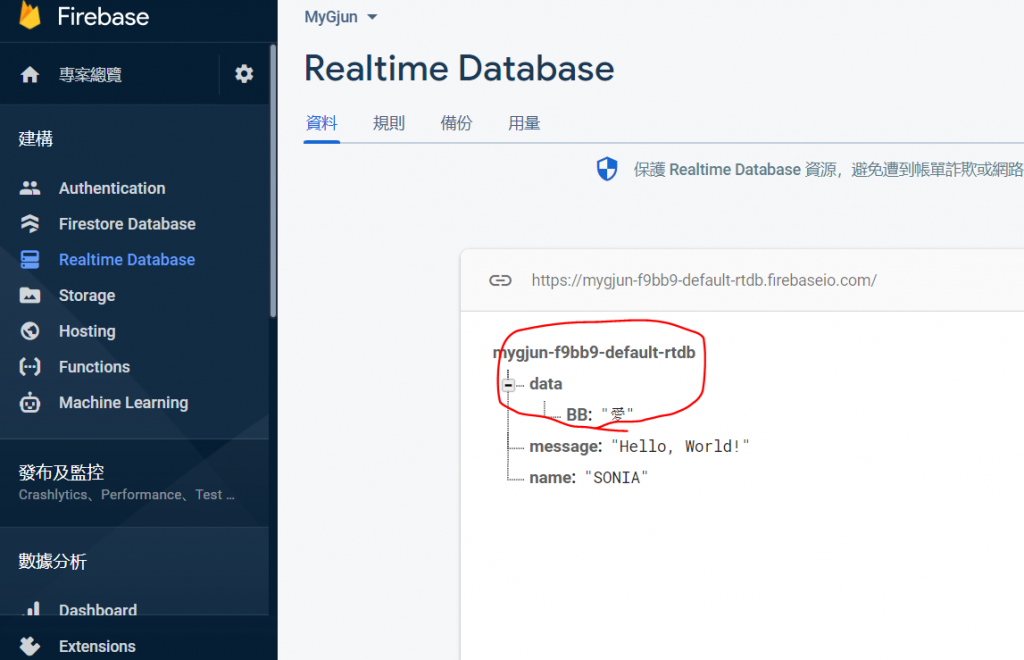
Task: Click the Machine Learning robot icon
Action: [x=30, y=403]
